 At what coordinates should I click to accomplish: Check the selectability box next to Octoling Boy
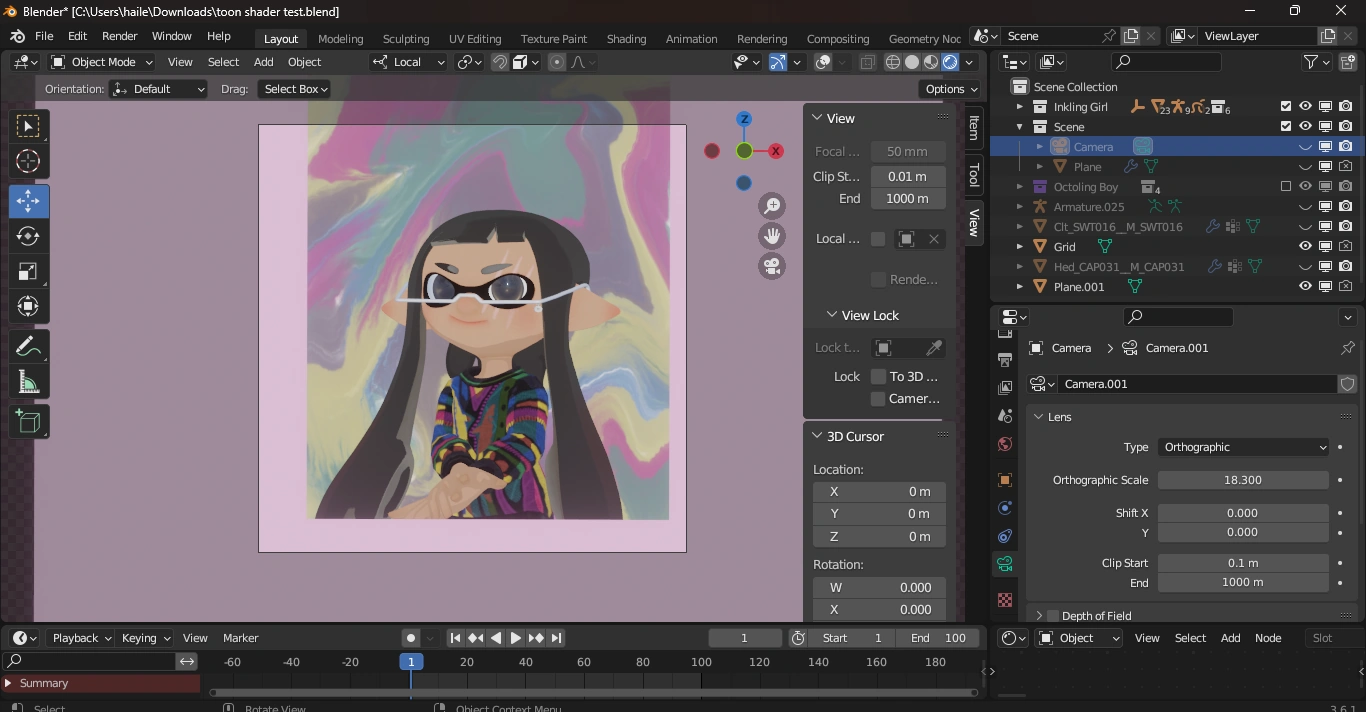pos(1285,186)
